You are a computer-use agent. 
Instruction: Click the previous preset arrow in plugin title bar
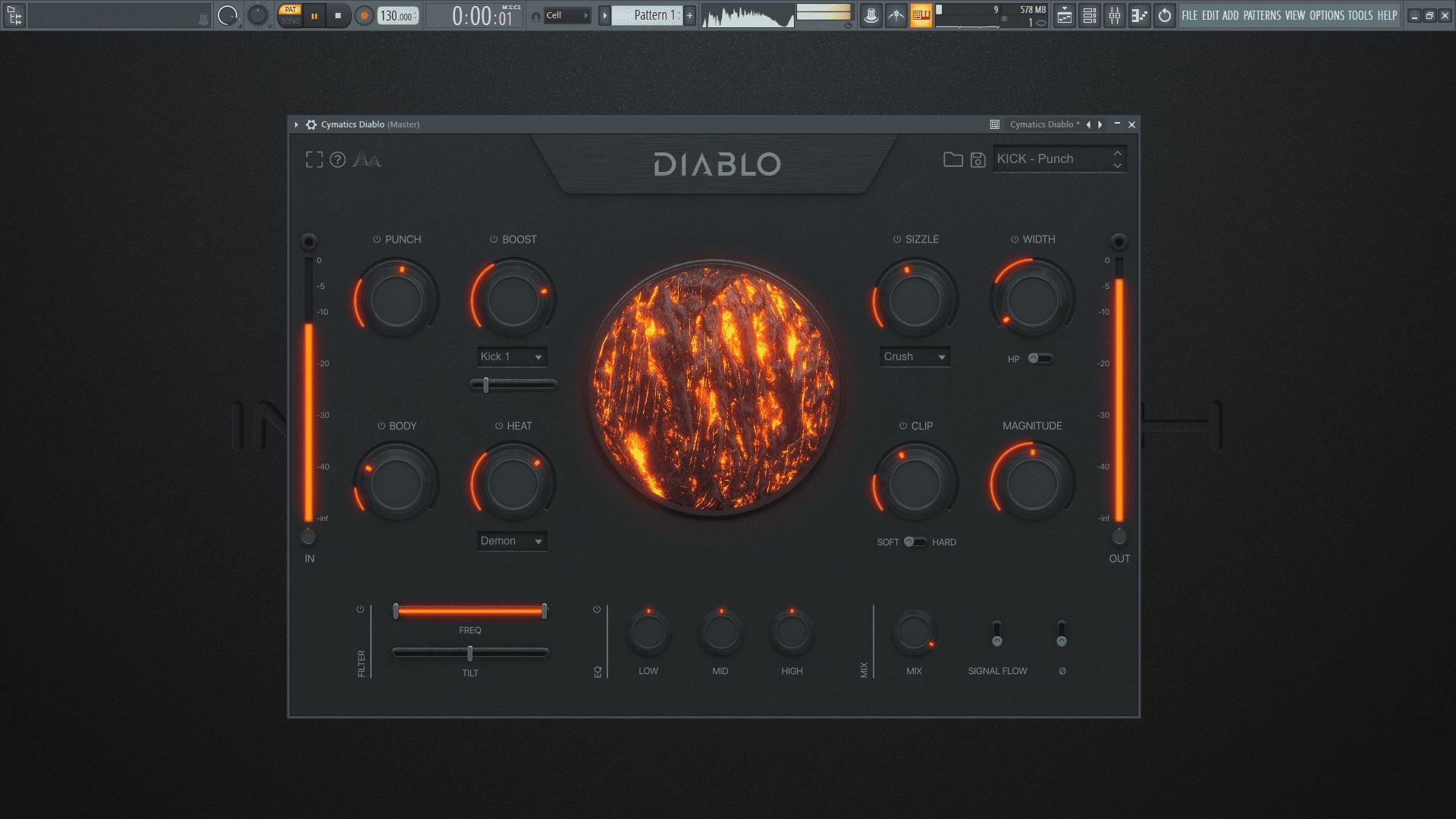[x=1088, y=124]
